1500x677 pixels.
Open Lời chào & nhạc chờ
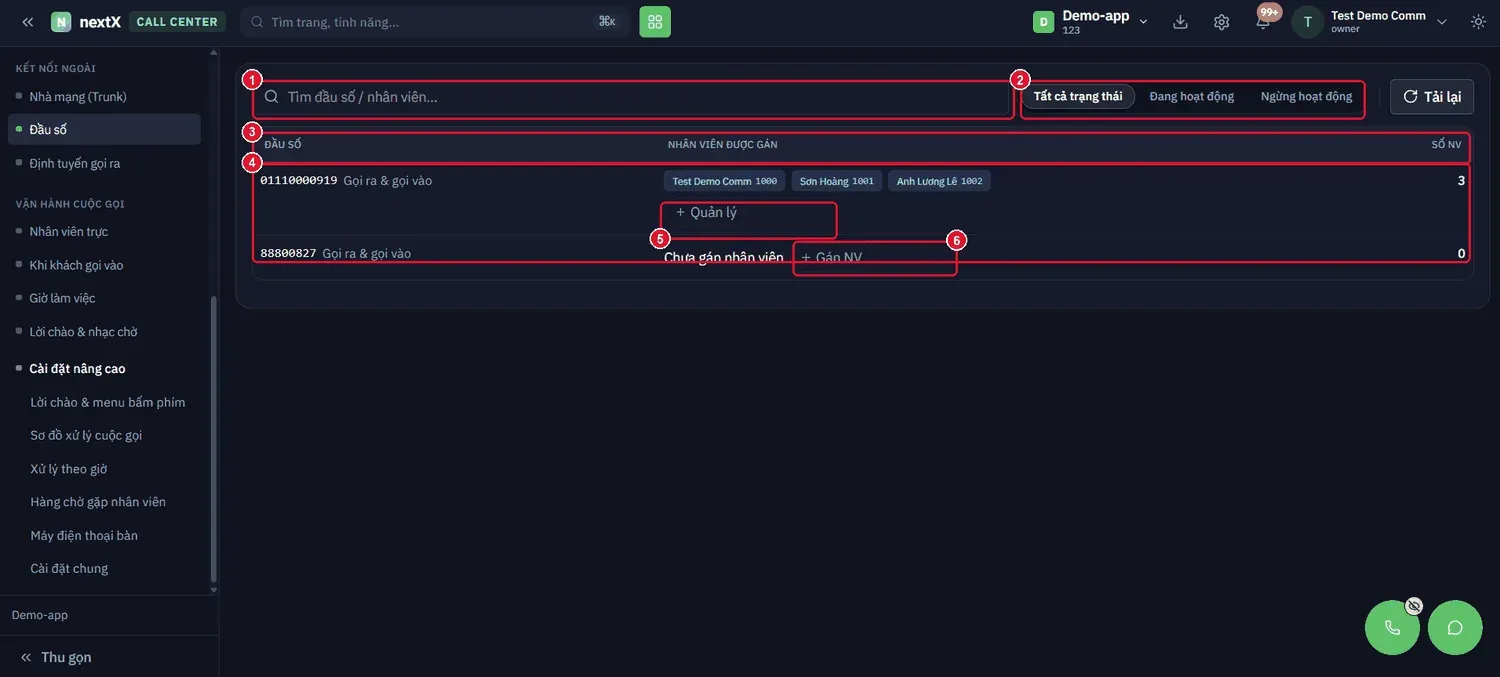[x=84, y=332]
